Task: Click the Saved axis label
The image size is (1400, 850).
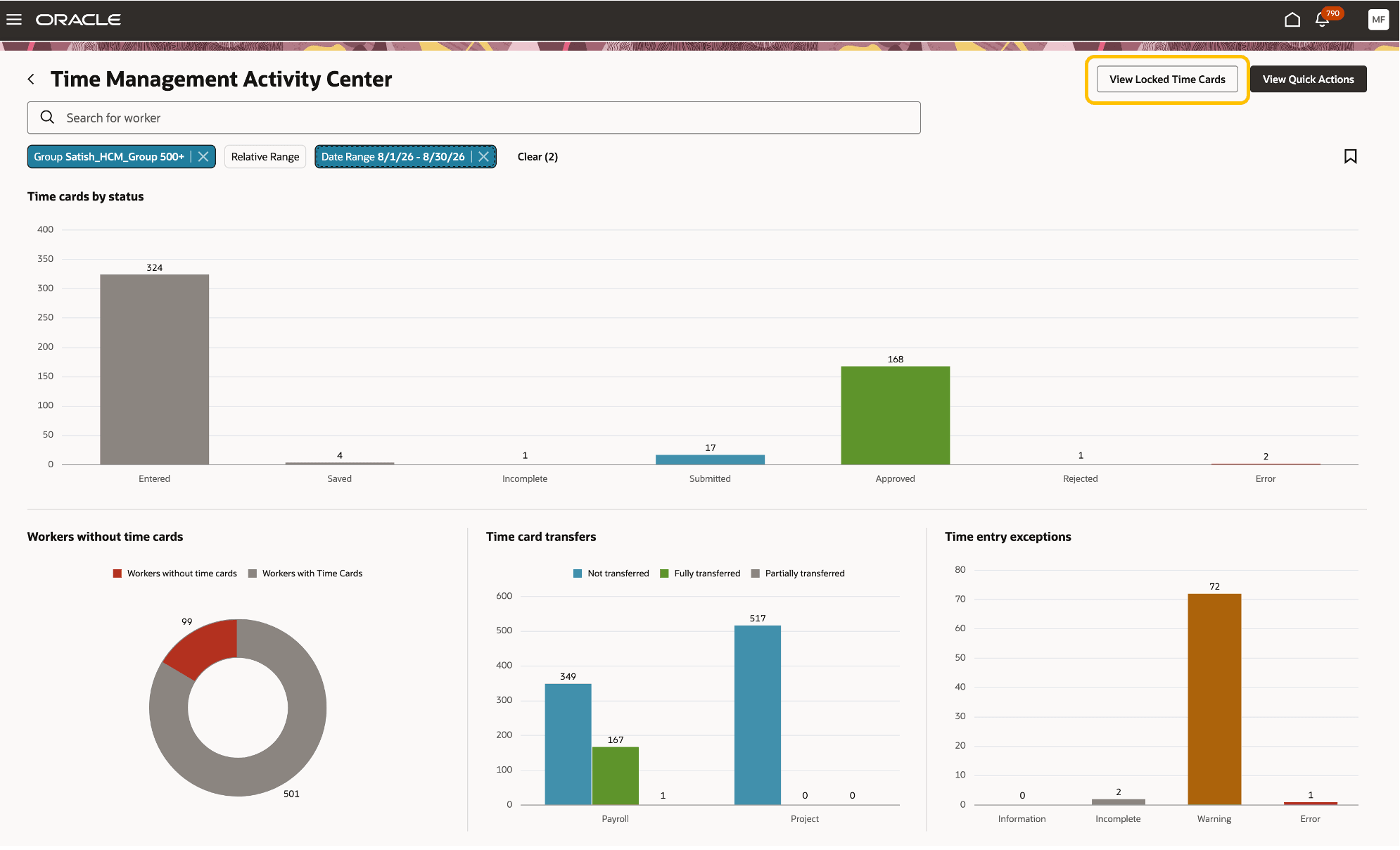Action: tap(340, 478)
